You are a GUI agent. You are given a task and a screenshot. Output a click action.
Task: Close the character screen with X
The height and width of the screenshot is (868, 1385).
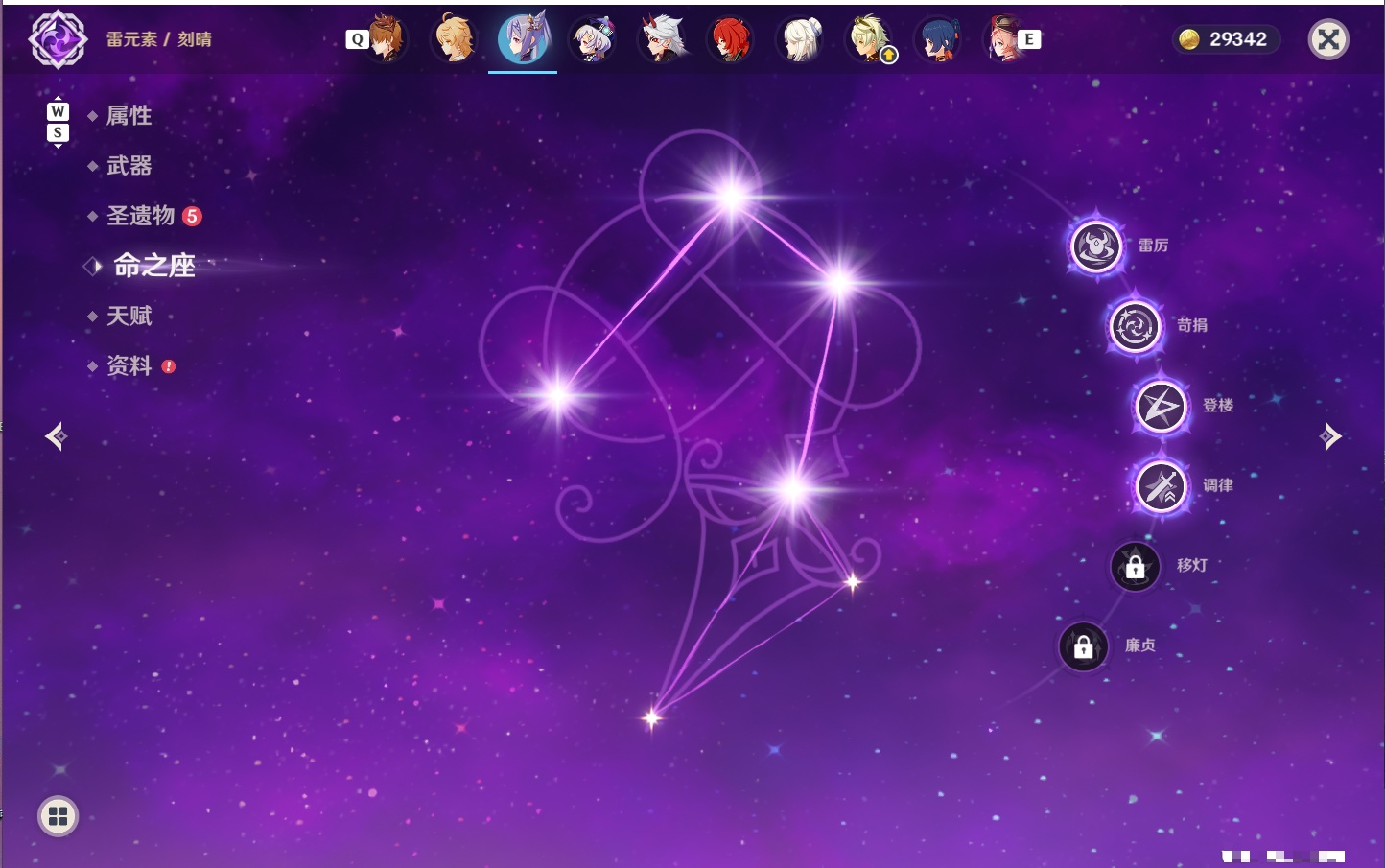[1328, 39]
